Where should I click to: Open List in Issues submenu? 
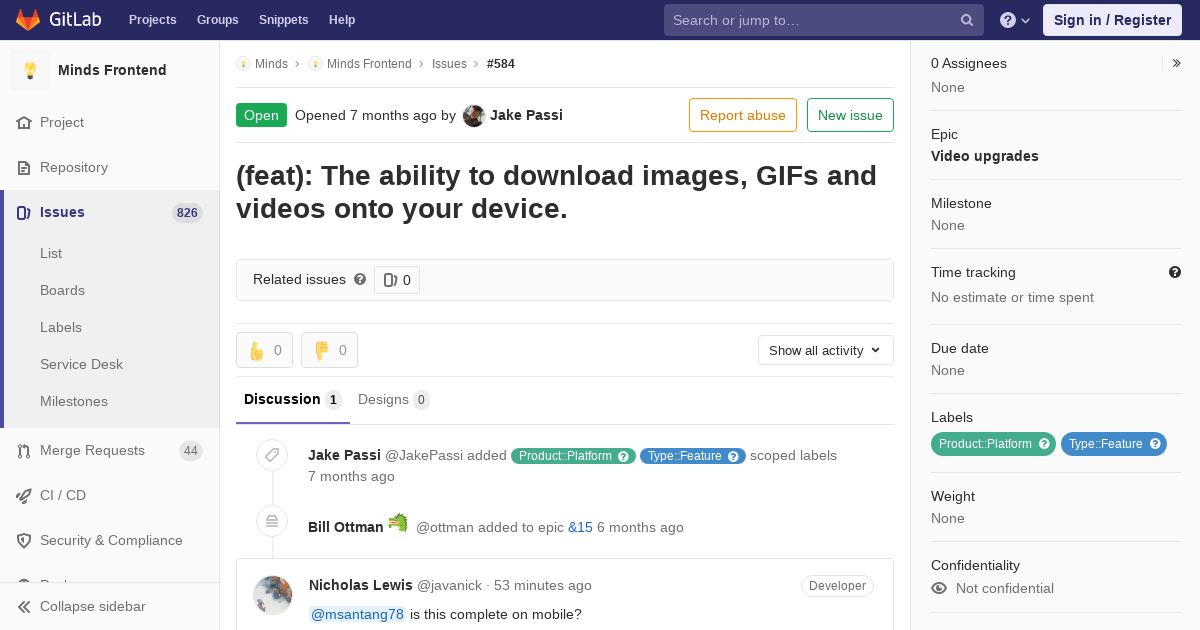pos(51,253)
